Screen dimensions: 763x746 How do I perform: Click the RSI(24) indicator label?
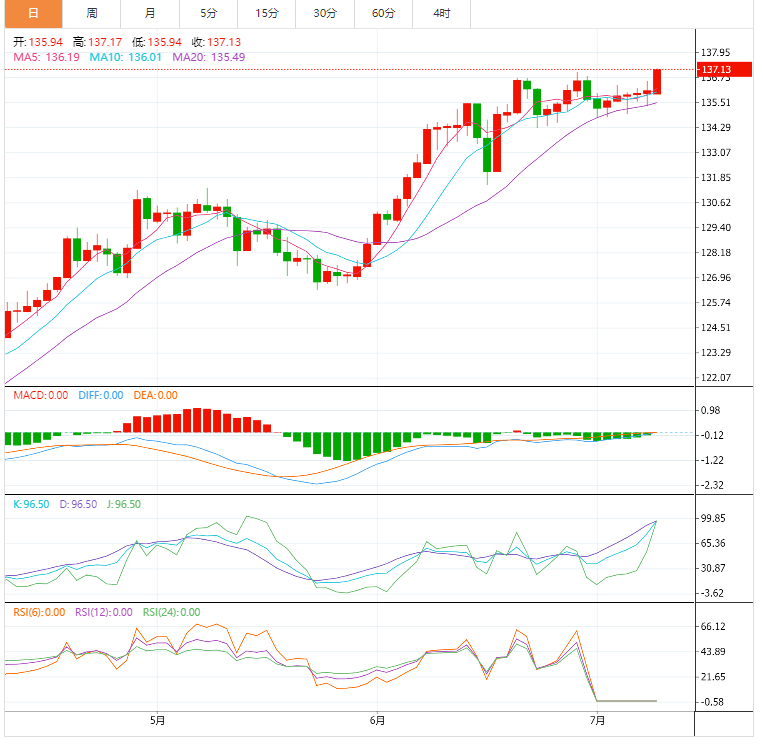[x=171, y=612]
